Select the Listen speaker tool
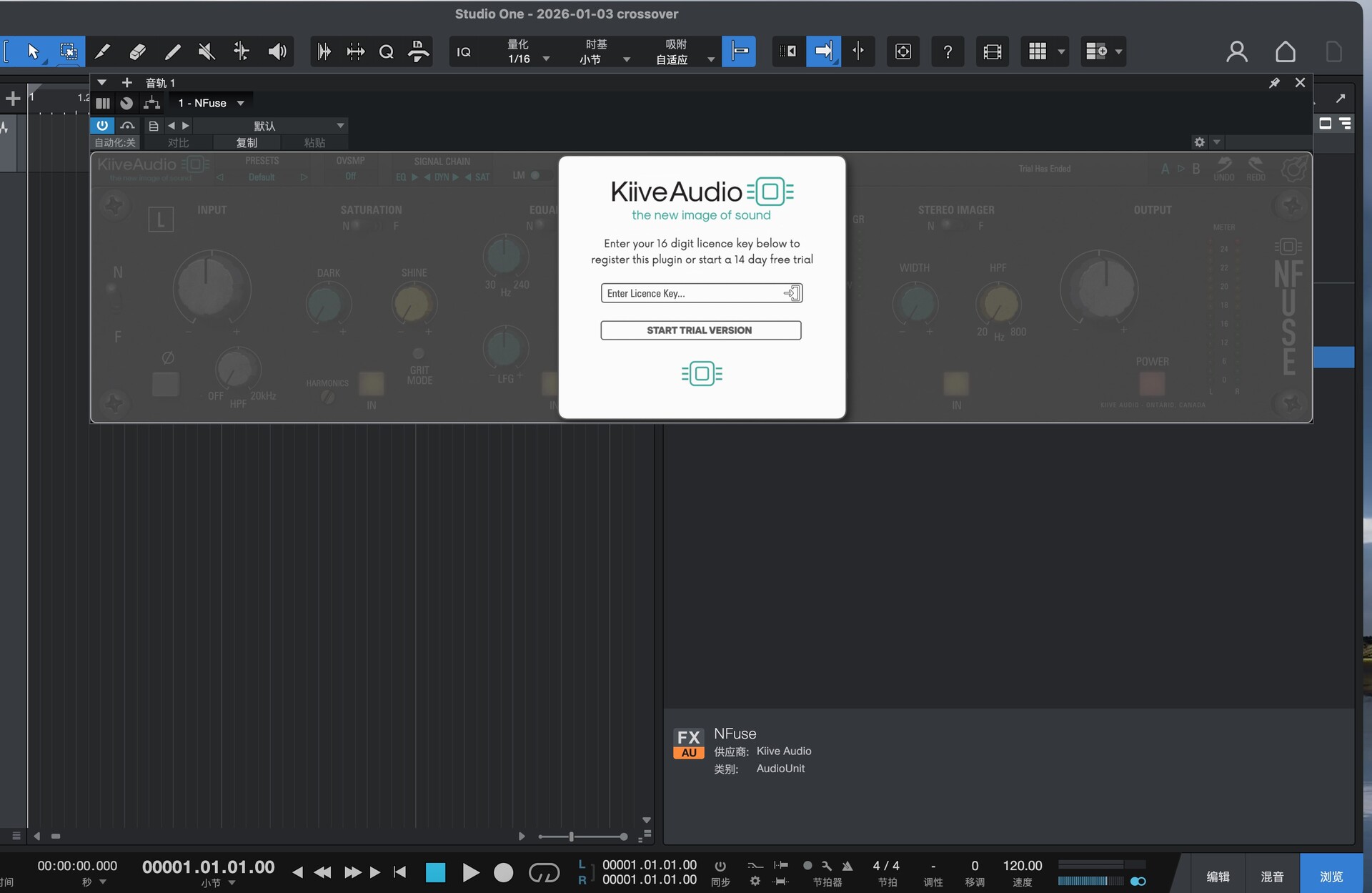Image resolution: width=1372 pixels, height=893 pixels. (277, 51)
